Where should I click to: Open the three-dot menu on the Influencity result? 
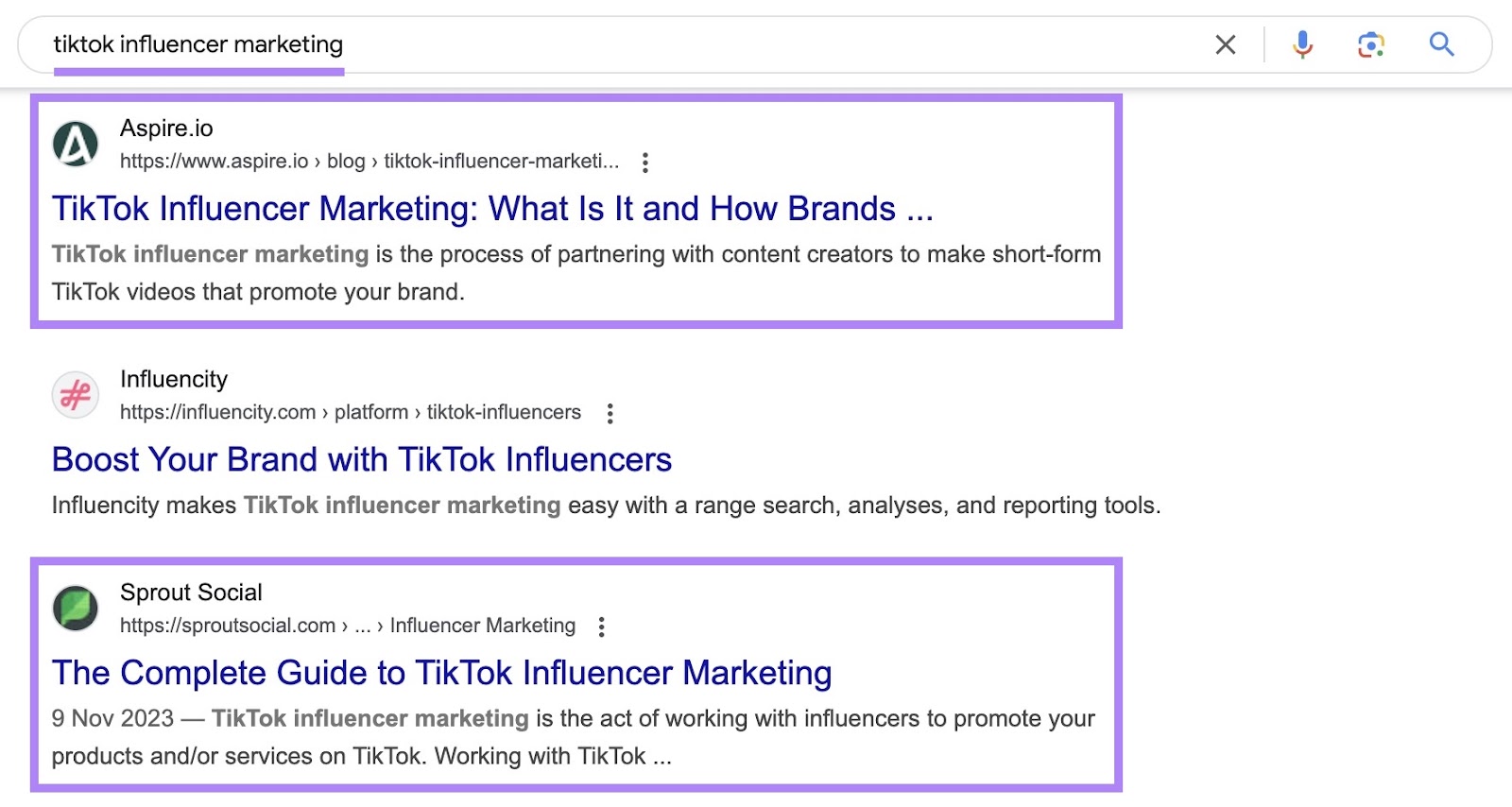(610, 413)
